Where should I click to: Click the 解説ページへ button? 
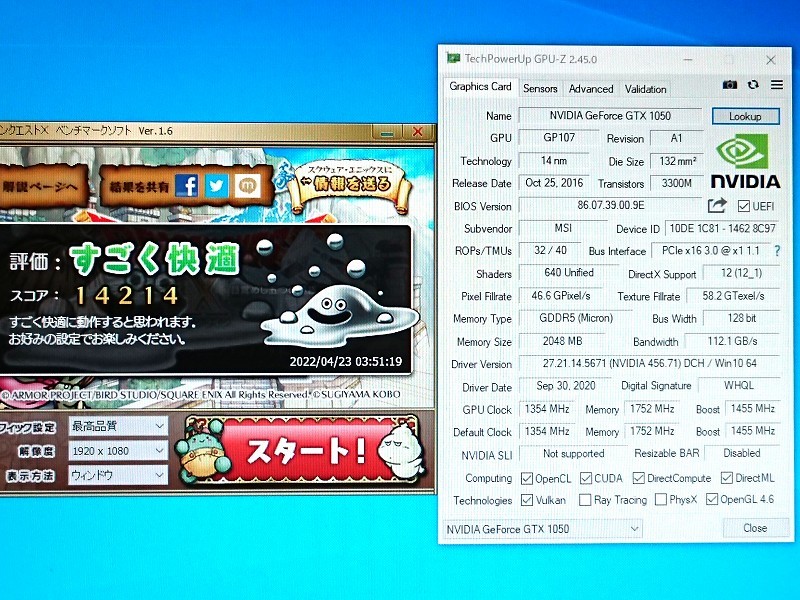tap(42, 186)
